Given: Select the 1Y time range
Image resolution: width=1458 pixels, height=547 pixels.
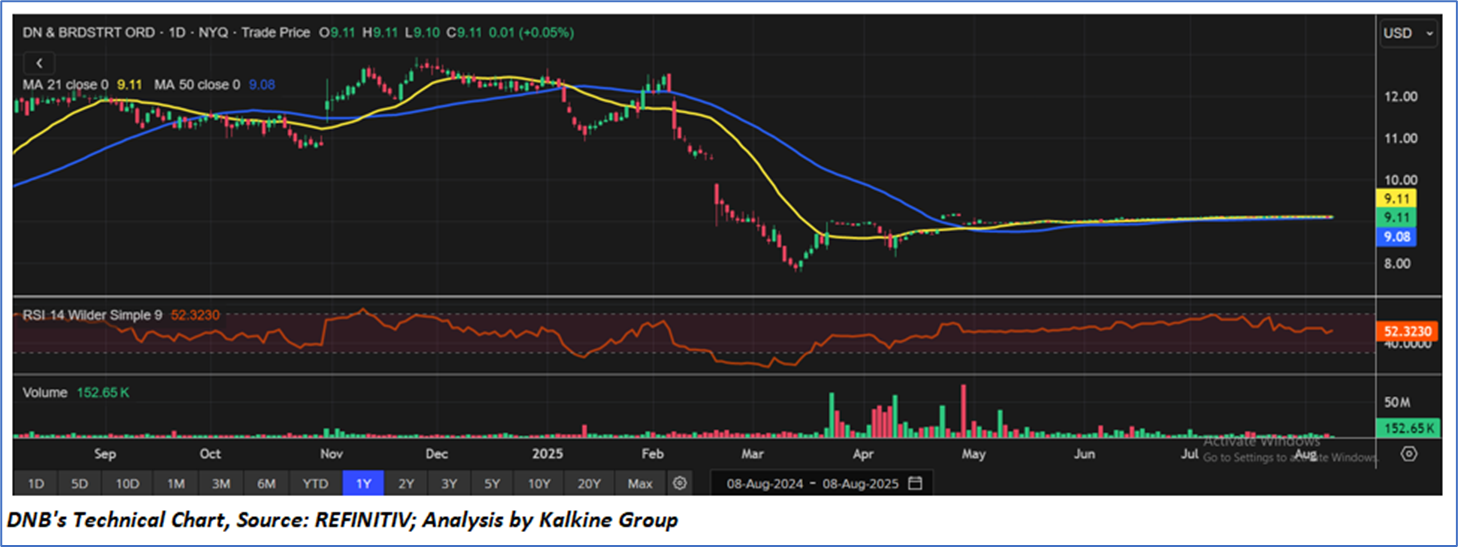Looking at the screenshot, I should pos(364,484).
